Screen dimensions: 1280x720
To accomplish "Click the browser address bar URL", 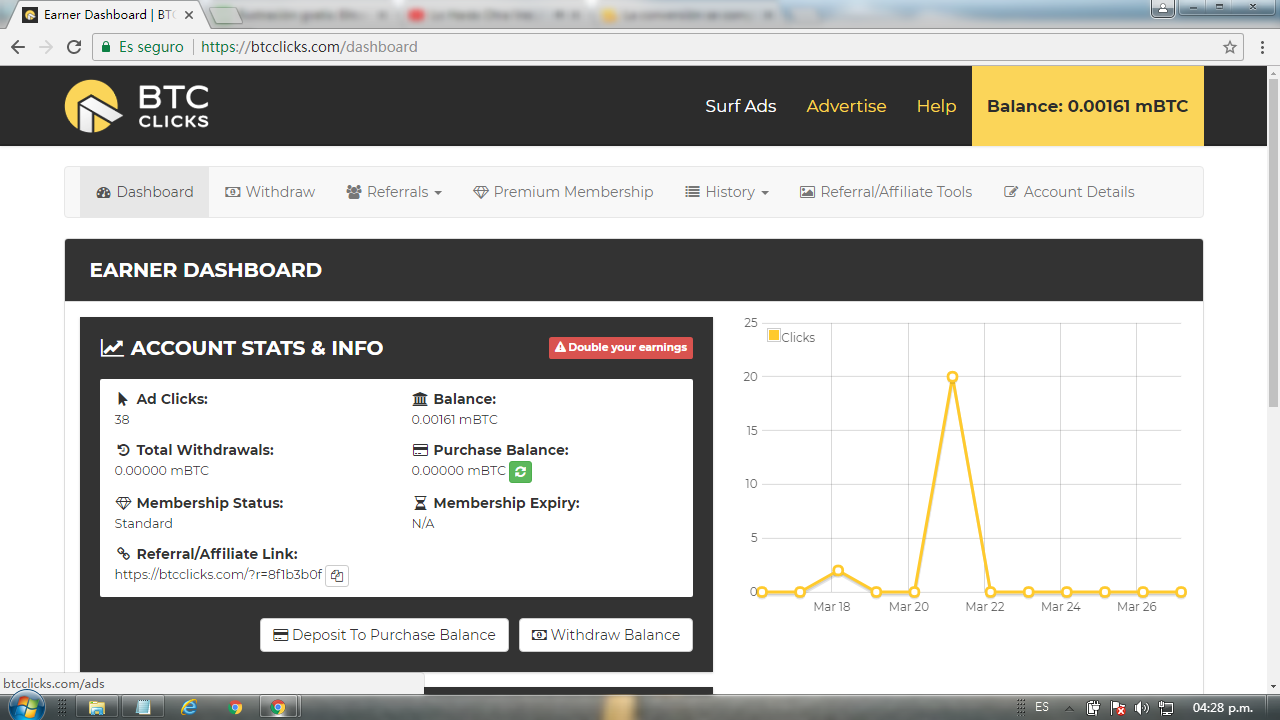I will pyautogui.click(x=309, y=47).
